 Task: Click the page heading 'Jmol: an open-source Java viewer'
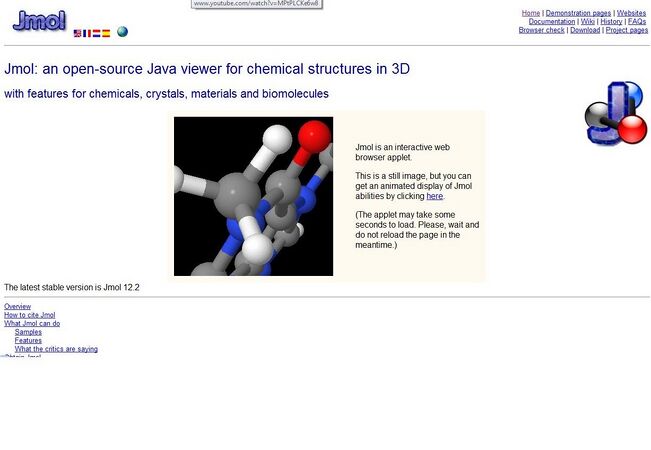point(207,69)
